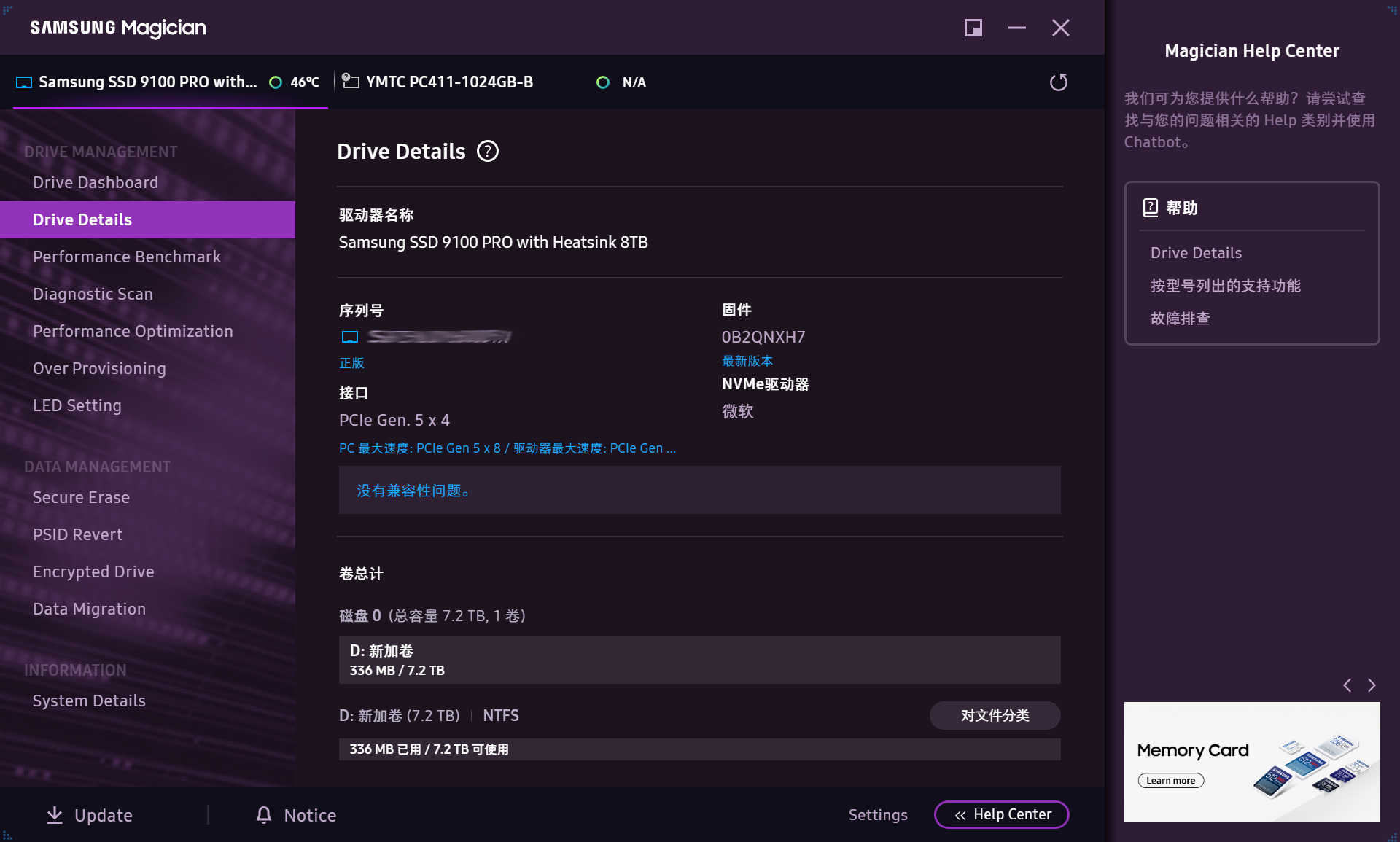1400x842 pixels.
Task: Open Settings from the bottom bar
Action: pos(878,814)
